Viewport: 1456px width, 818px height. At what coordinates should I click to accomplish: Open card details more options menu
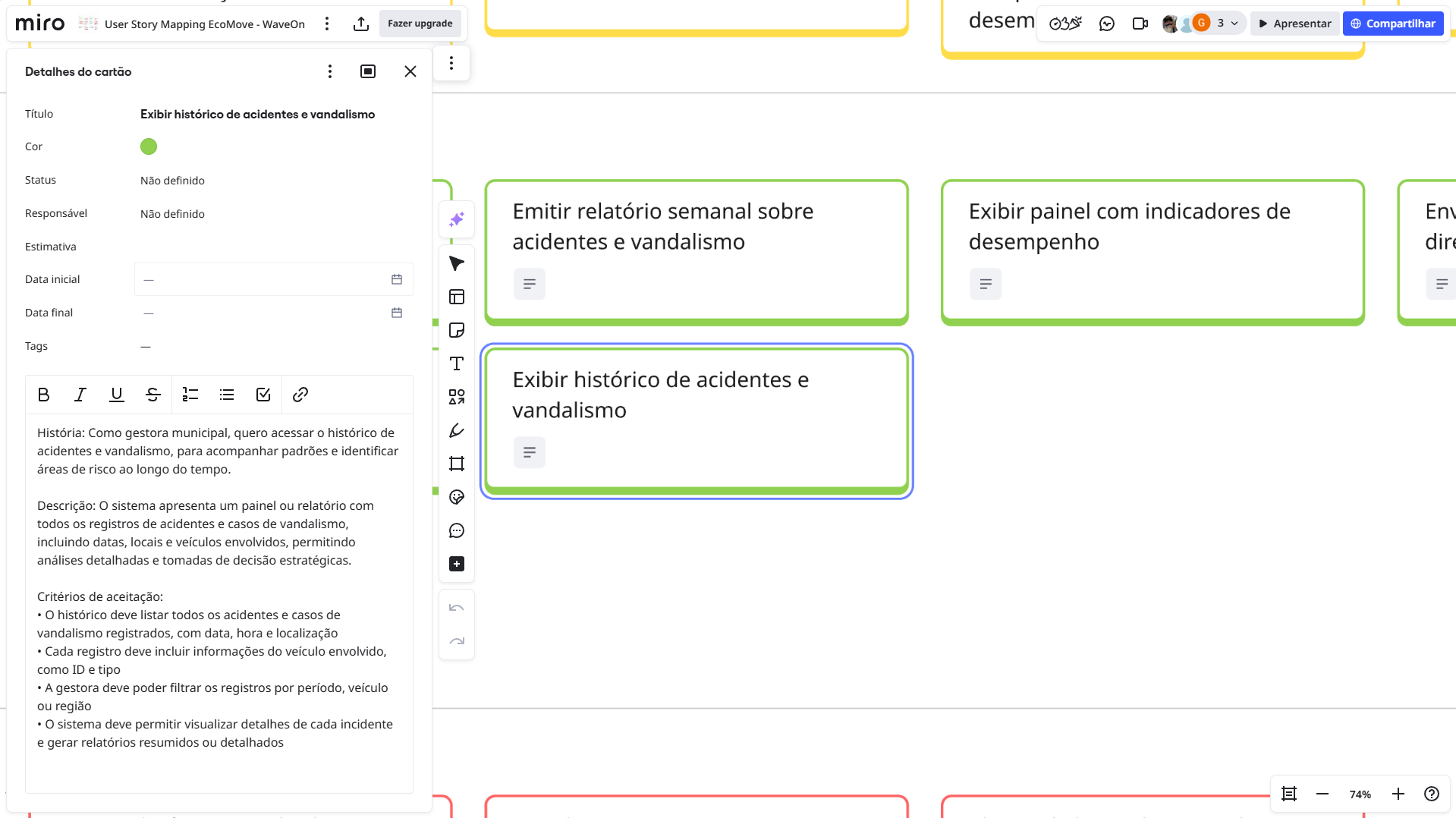pos(329,71)
